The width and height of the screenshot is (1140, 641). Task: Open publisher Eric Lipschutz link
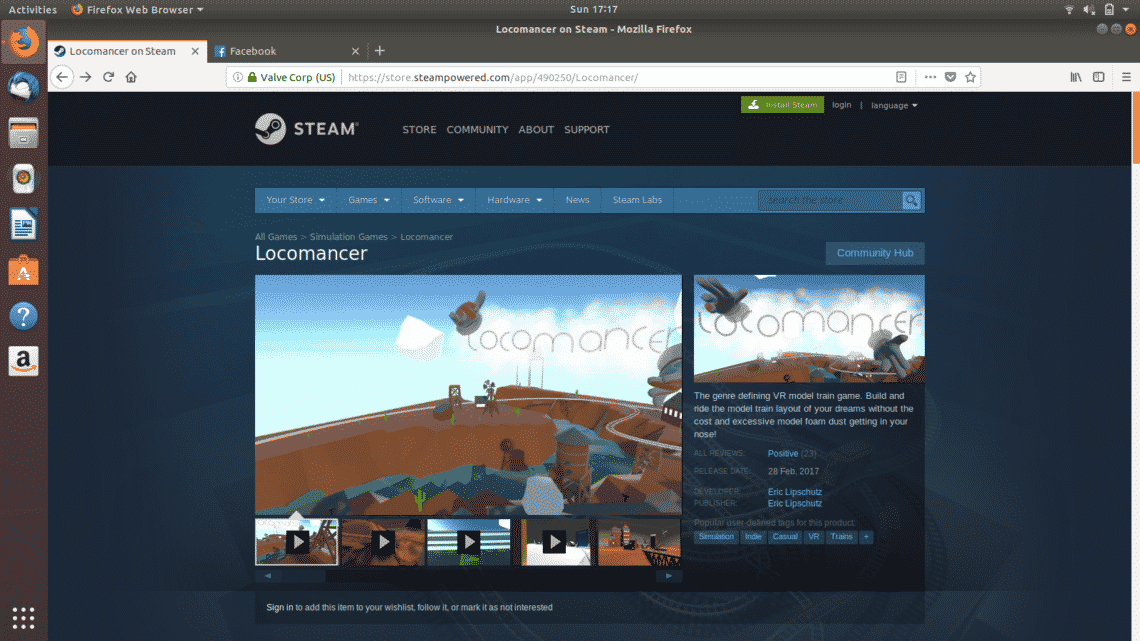coord(795,504)
